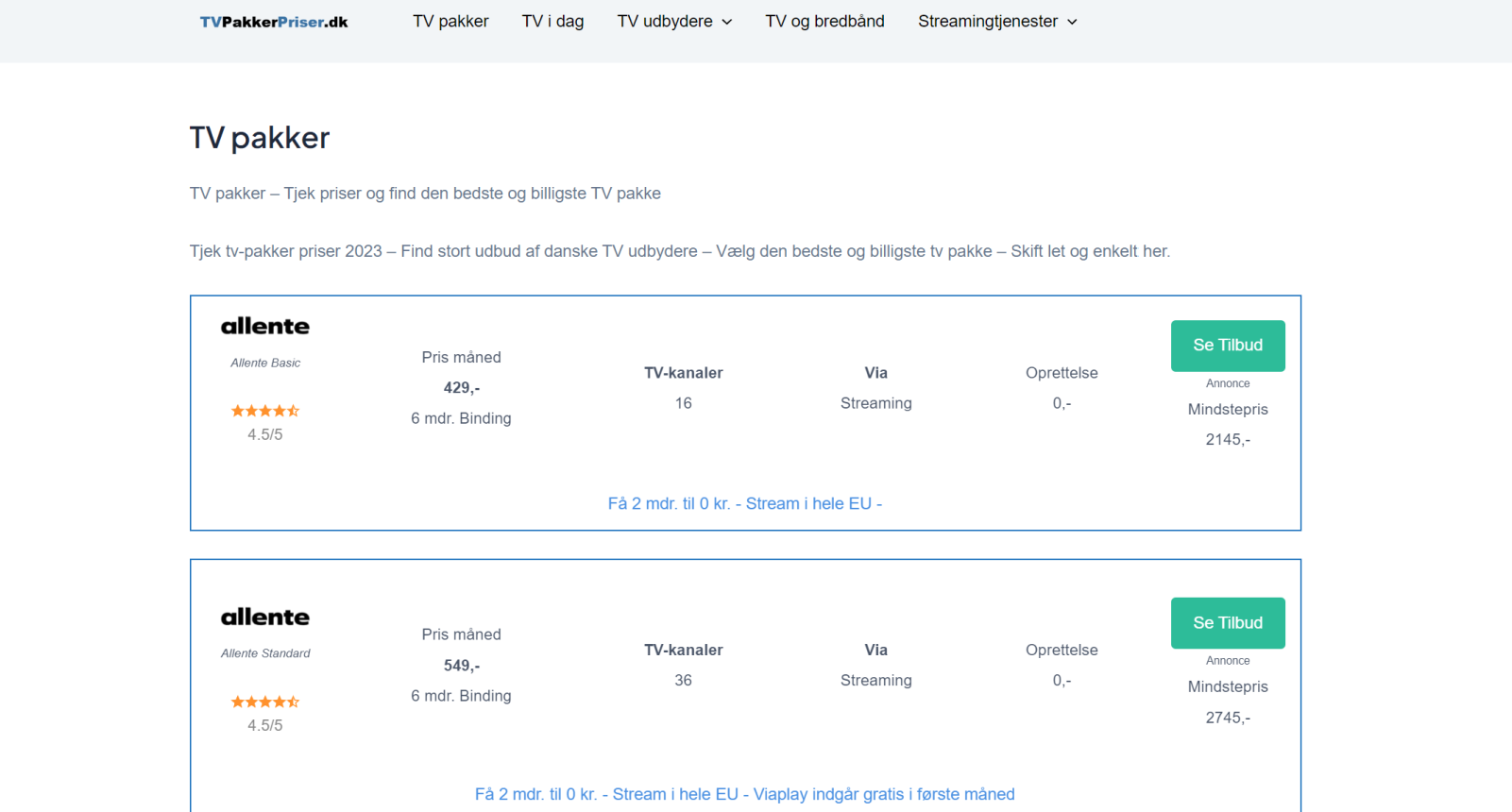Click star rating of Allente Basic
This screenshot has width=1512, height=812.
[x=265, y=411]
